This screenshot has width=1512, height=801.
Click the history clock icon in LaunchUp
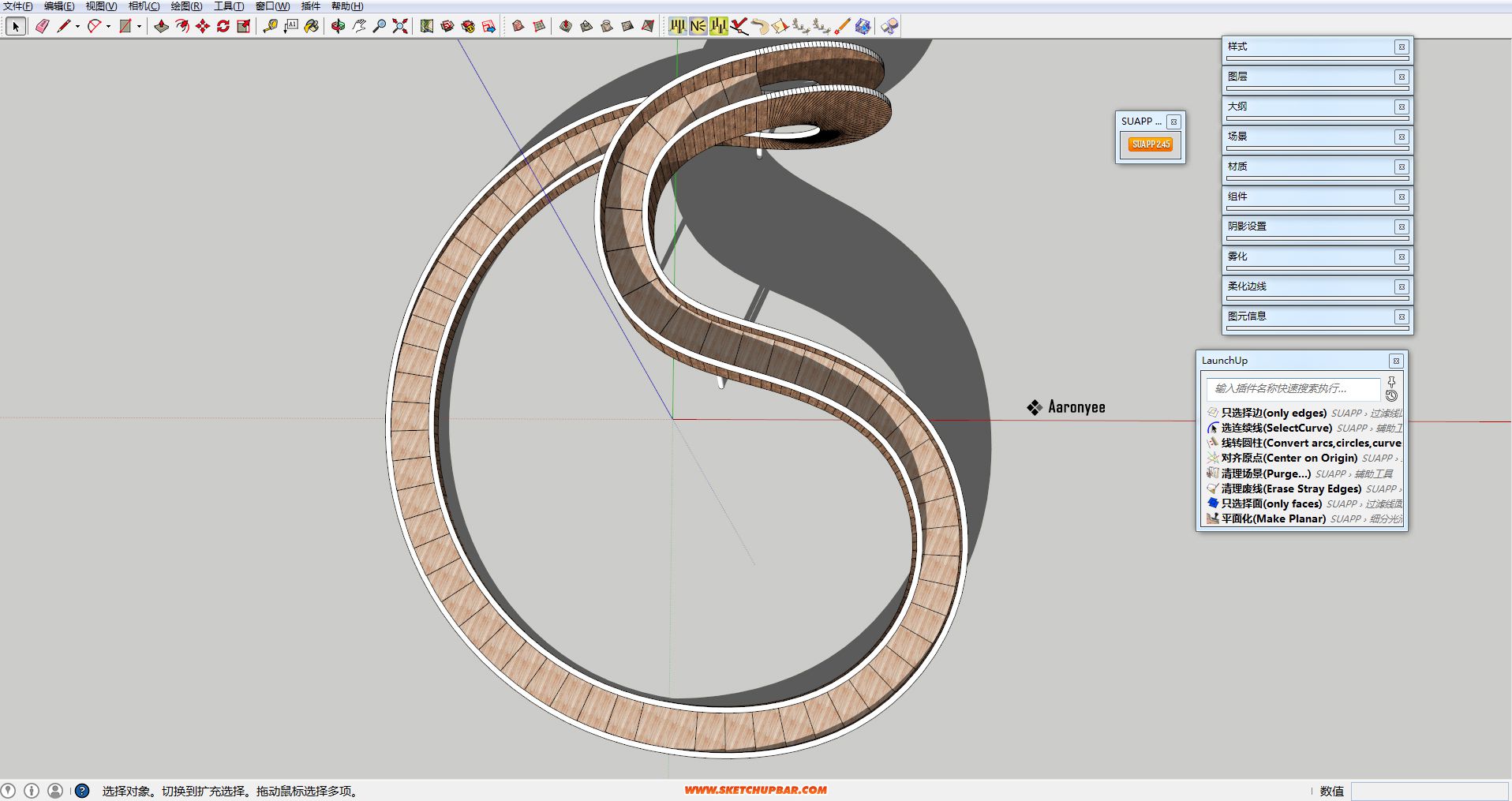(1391, 395)
